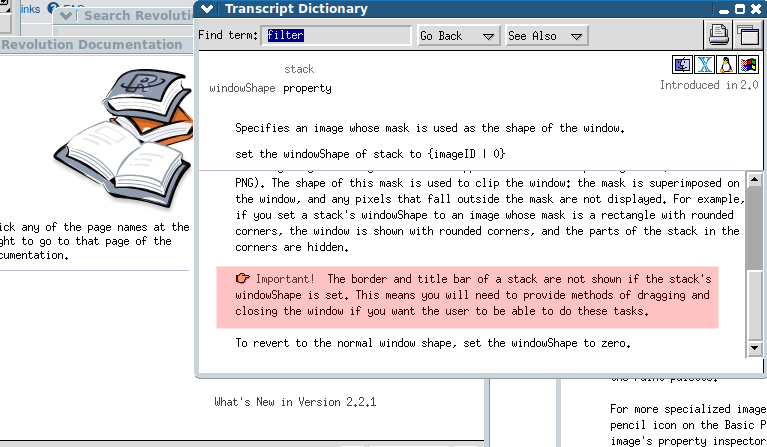Click the syntax line 'set the windowShape of stack'
Viewport: 767px width, 447px height.
370,154
